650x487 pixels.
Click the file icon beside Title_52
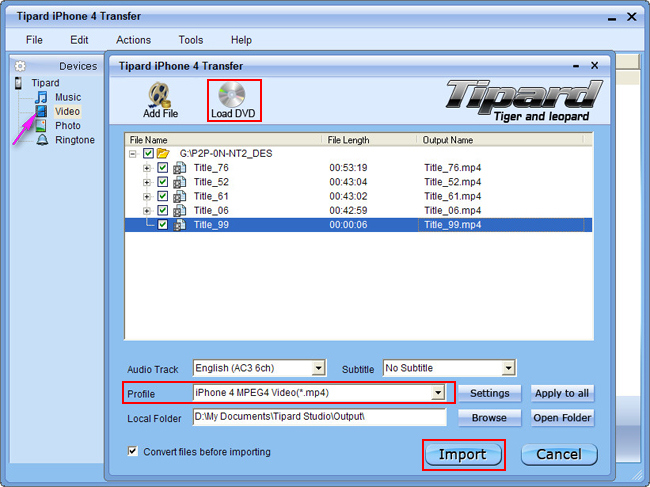(x=179, y=182)
